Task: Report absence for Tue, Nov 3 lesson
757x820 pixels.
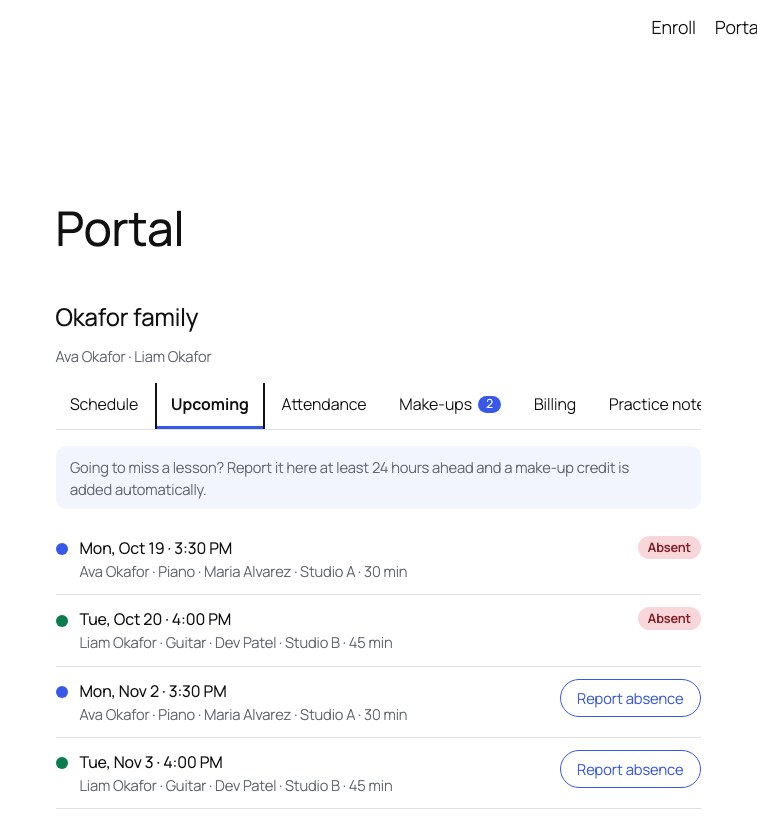Action: pyautogui.click(x=630, y=769)
